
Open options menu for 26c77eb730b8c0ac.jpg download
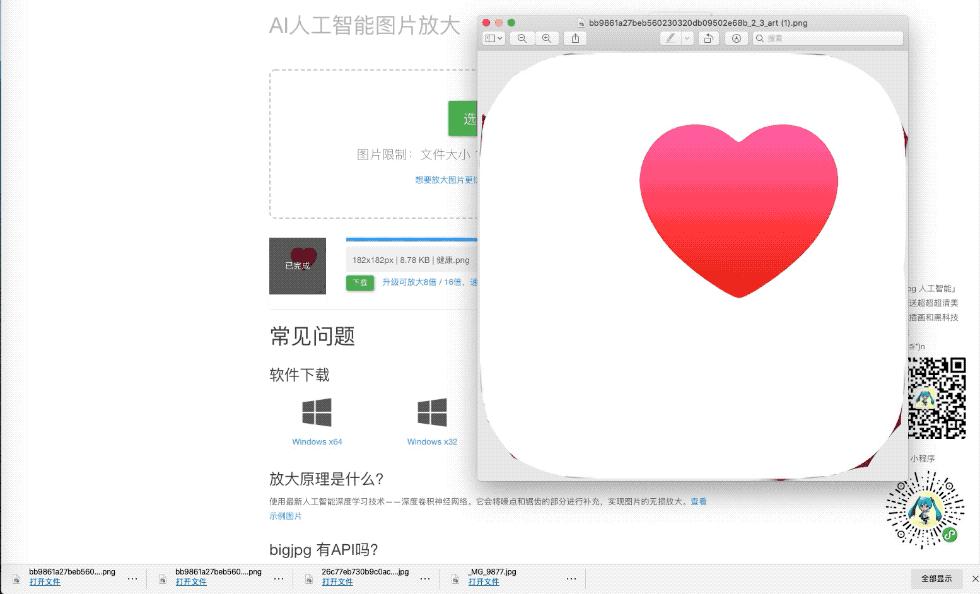click(425, 578)
